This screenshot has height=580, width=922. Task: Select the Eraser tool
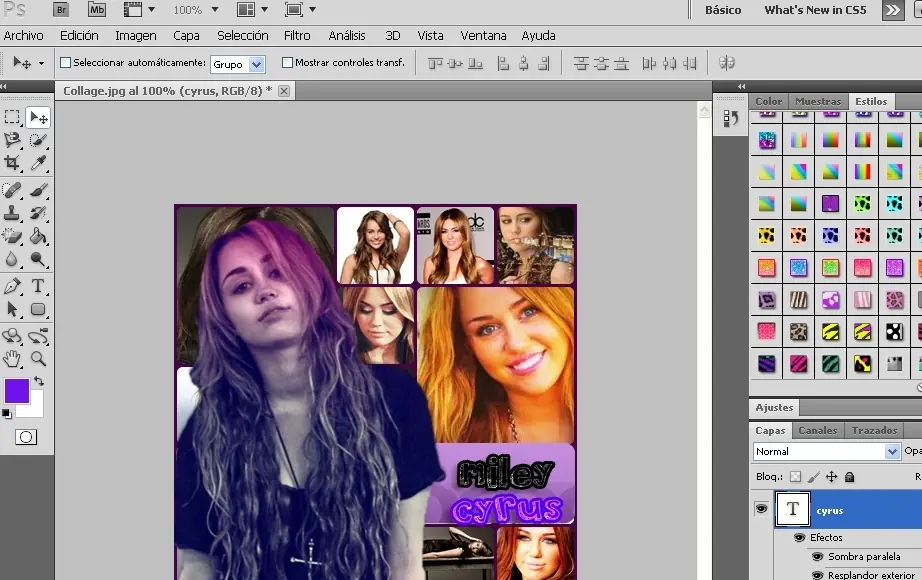(x=12, y=236)
